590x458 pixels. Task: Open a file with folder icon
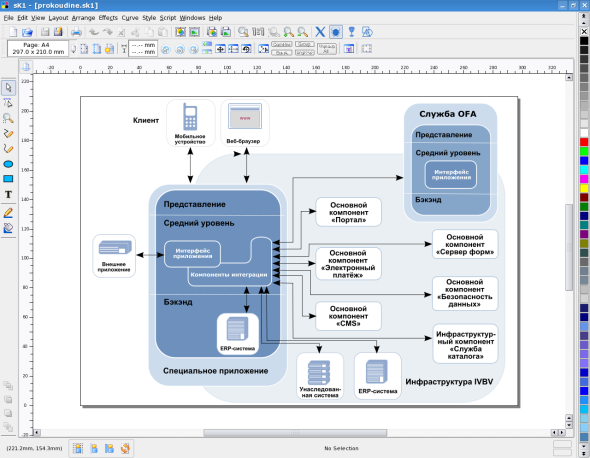[x=27, y=32]
